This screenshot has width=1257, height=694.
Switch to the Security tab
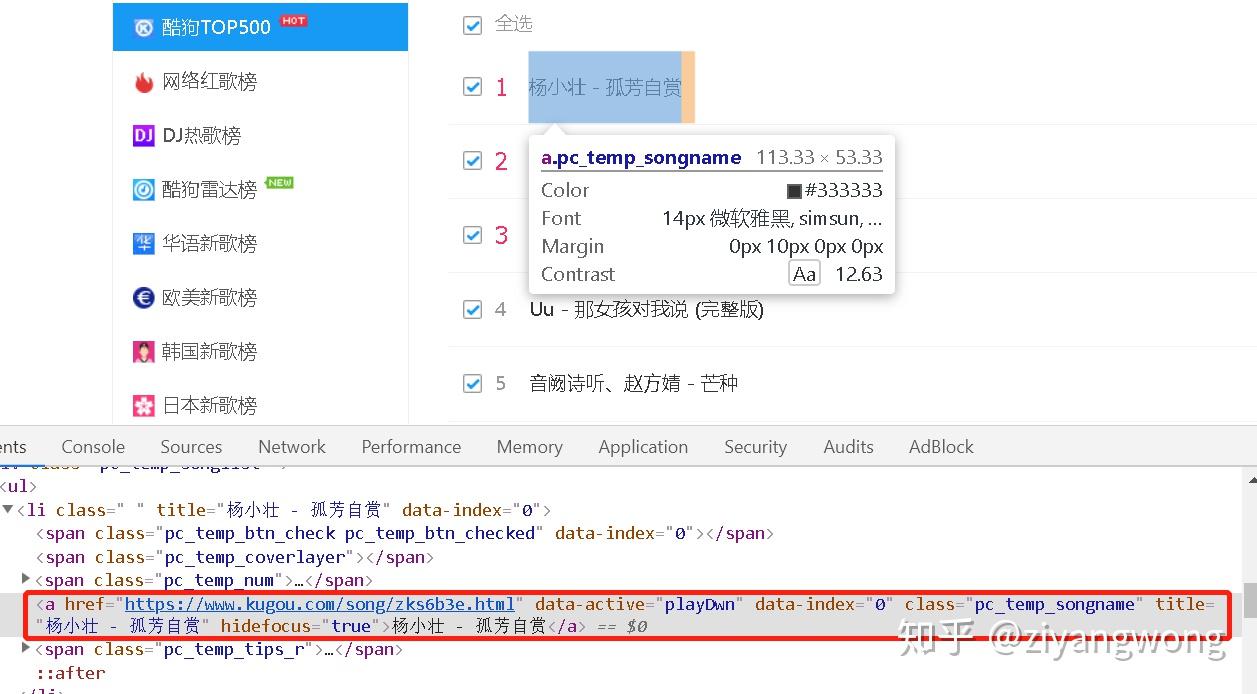click(x=755, y=447)
